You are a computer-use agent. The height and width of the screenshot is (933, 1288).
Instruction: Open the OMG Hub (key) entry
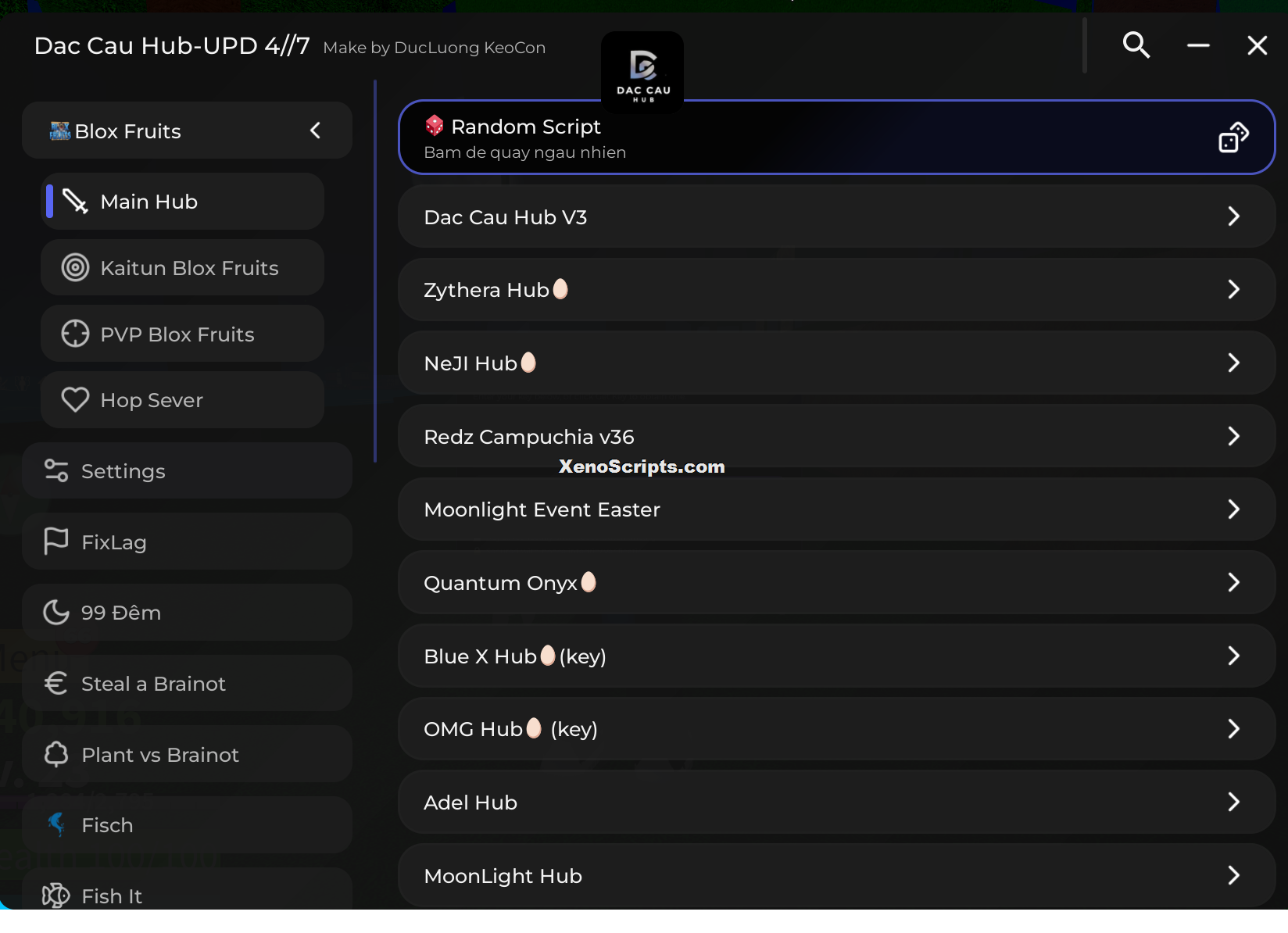tap(836, 729)
